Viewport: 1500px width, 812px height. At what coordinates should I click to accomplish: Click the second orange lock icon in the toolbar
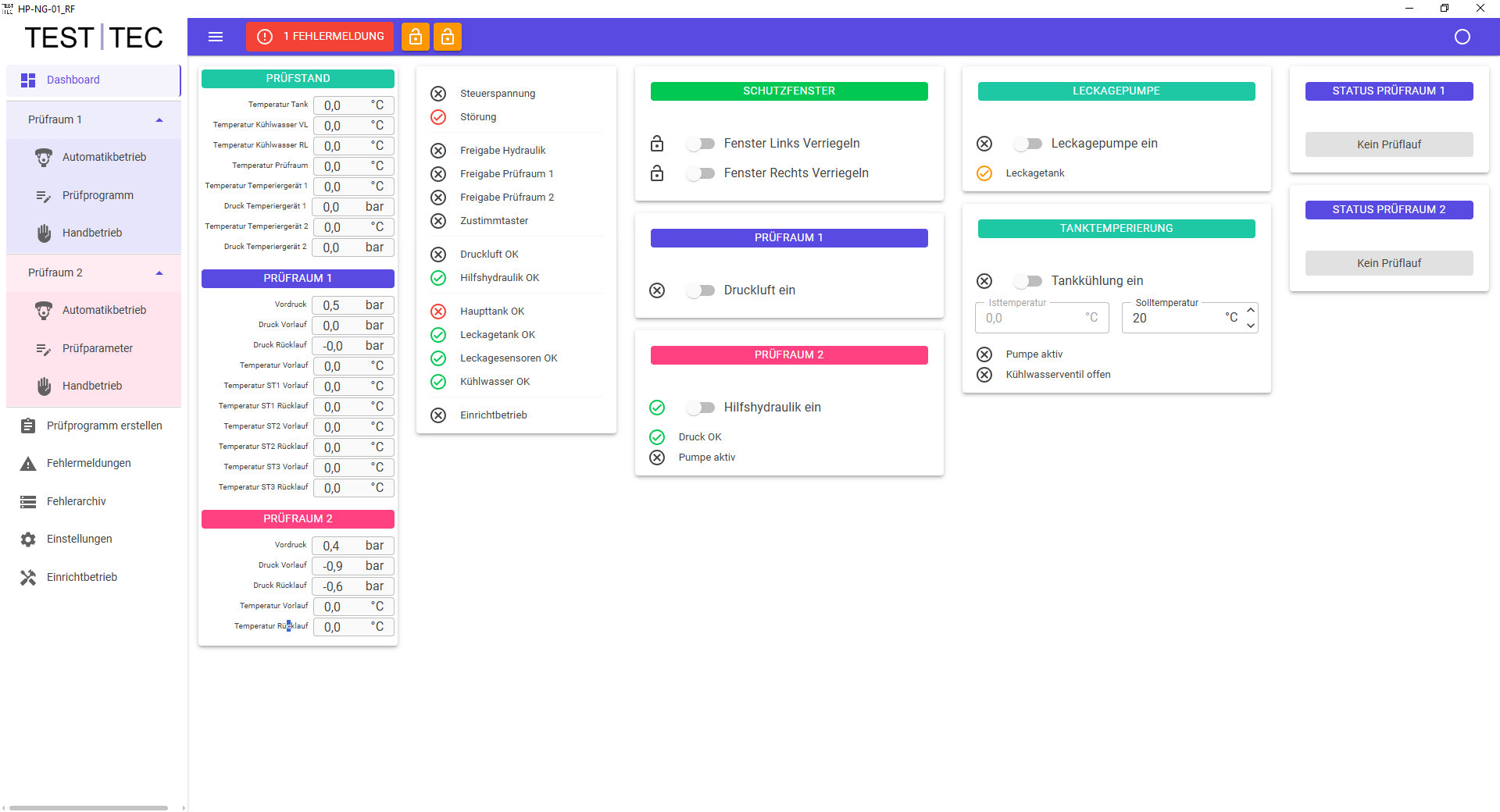point(448,37)
